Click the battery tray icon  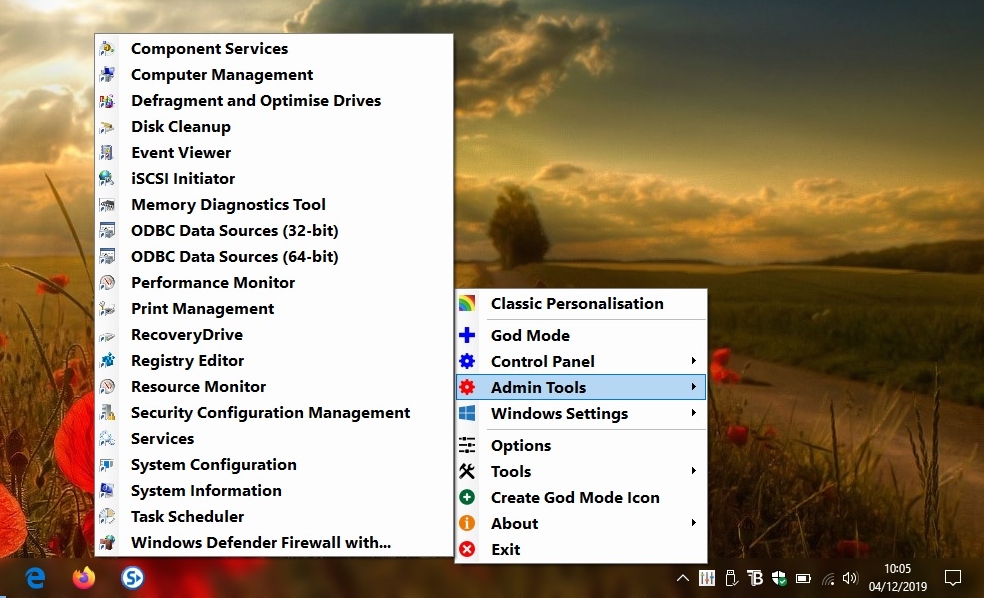[803, 579]
